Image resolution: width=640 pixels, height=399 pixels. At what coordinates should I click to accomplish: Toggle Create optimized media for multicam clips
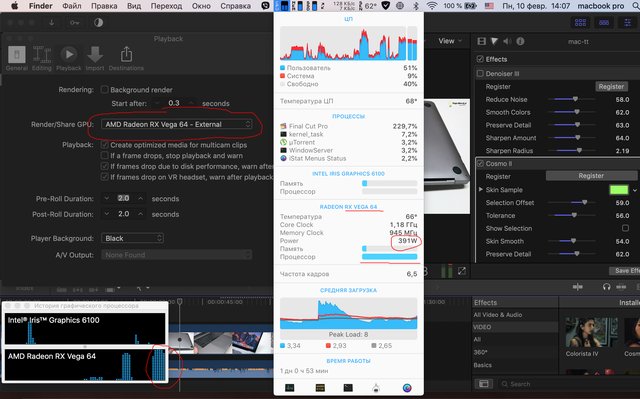click(104, 145)
